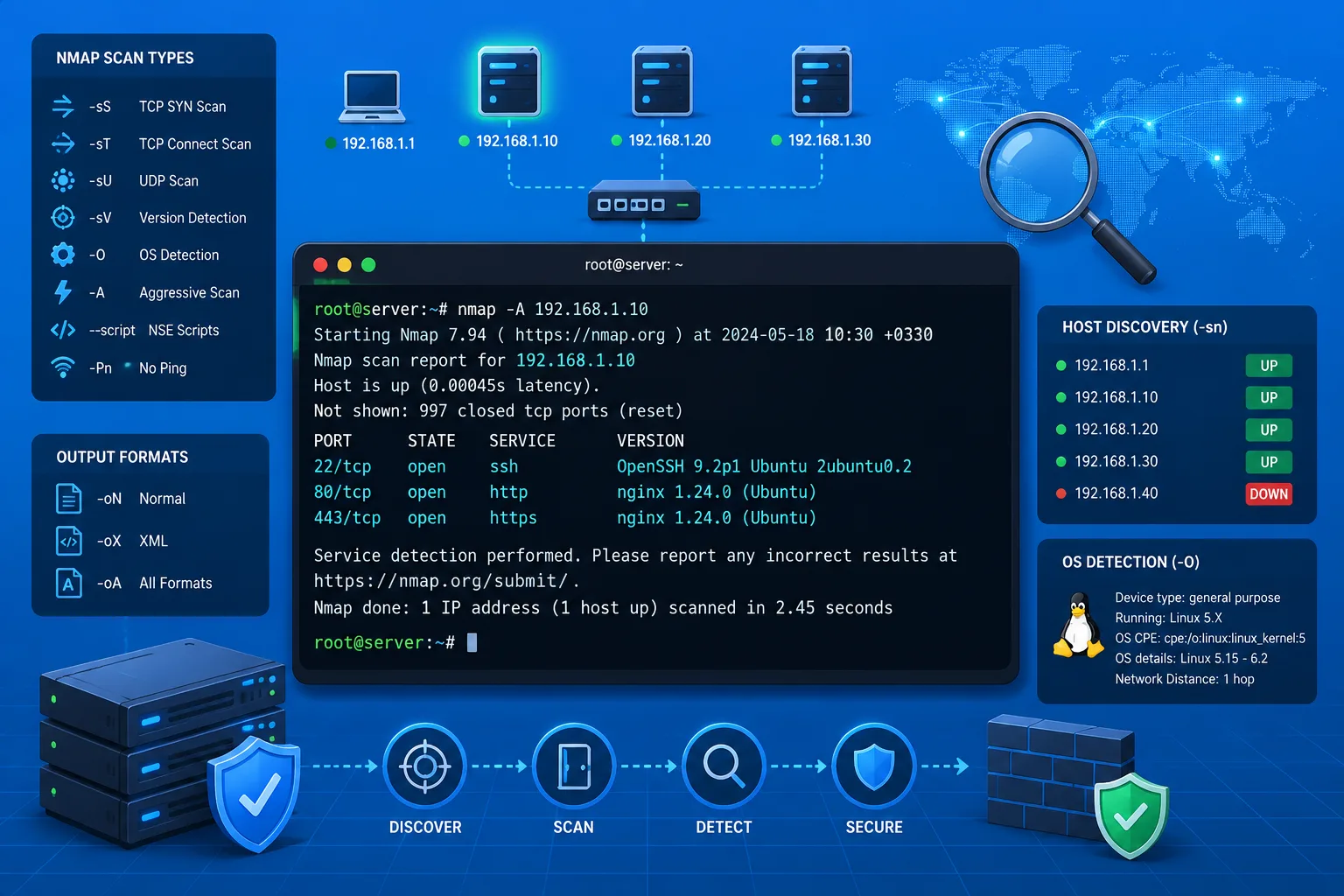Click the --script flag text
The height and width of the screenshot is (896, 1344).
pyautogui.click(x=112, y=330)
